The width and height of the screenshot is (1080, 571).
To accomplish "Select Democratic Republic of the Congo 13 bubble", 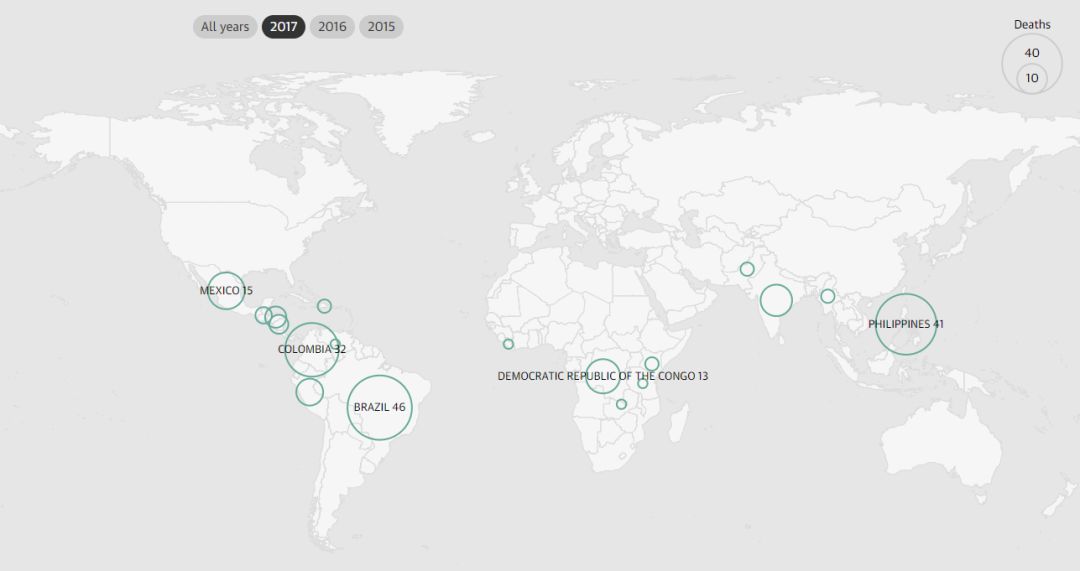I will pos(603,376).
